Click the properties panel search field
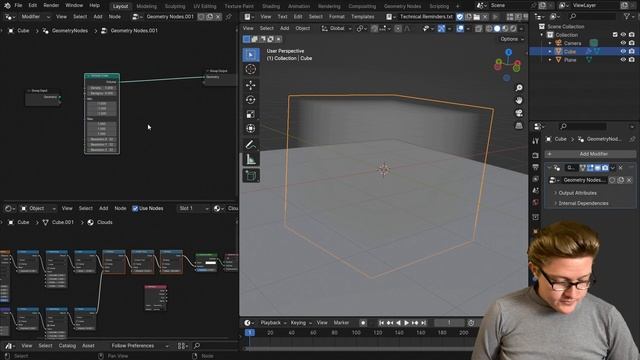 click(x=583, y=127)
